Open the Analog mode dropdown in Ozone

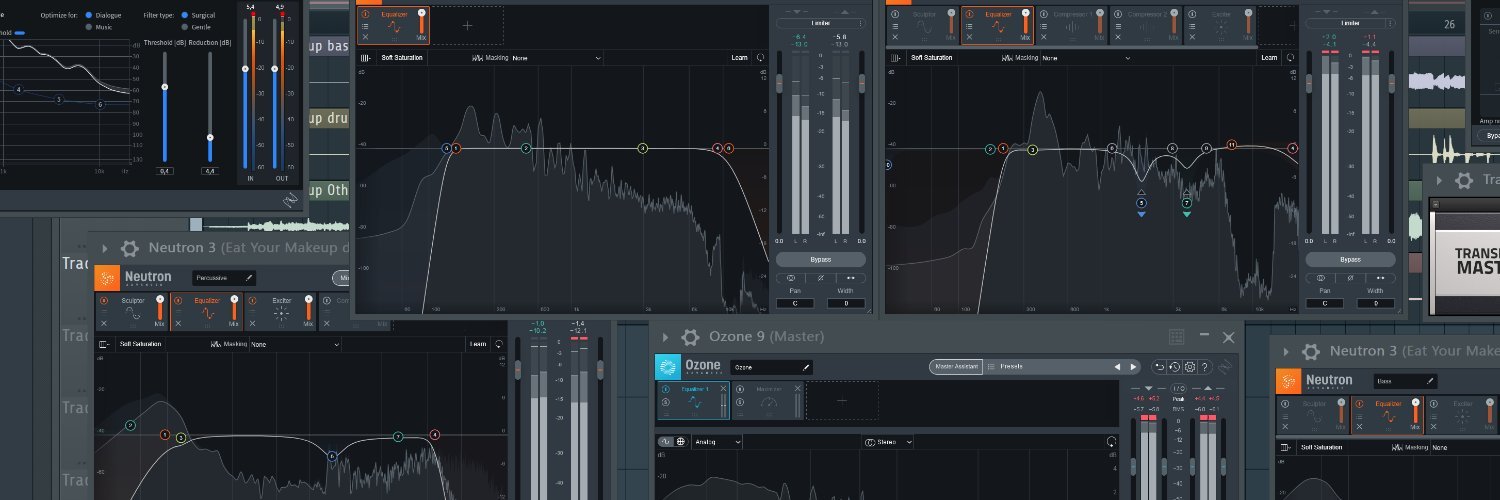click(x=718, y=441)
